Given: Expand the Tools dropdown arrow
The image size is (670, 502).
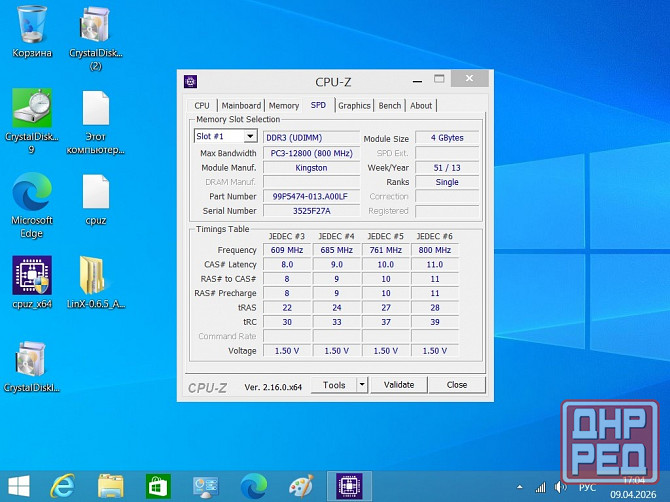Looking at the screenshot, I should (x=362, y=385).
